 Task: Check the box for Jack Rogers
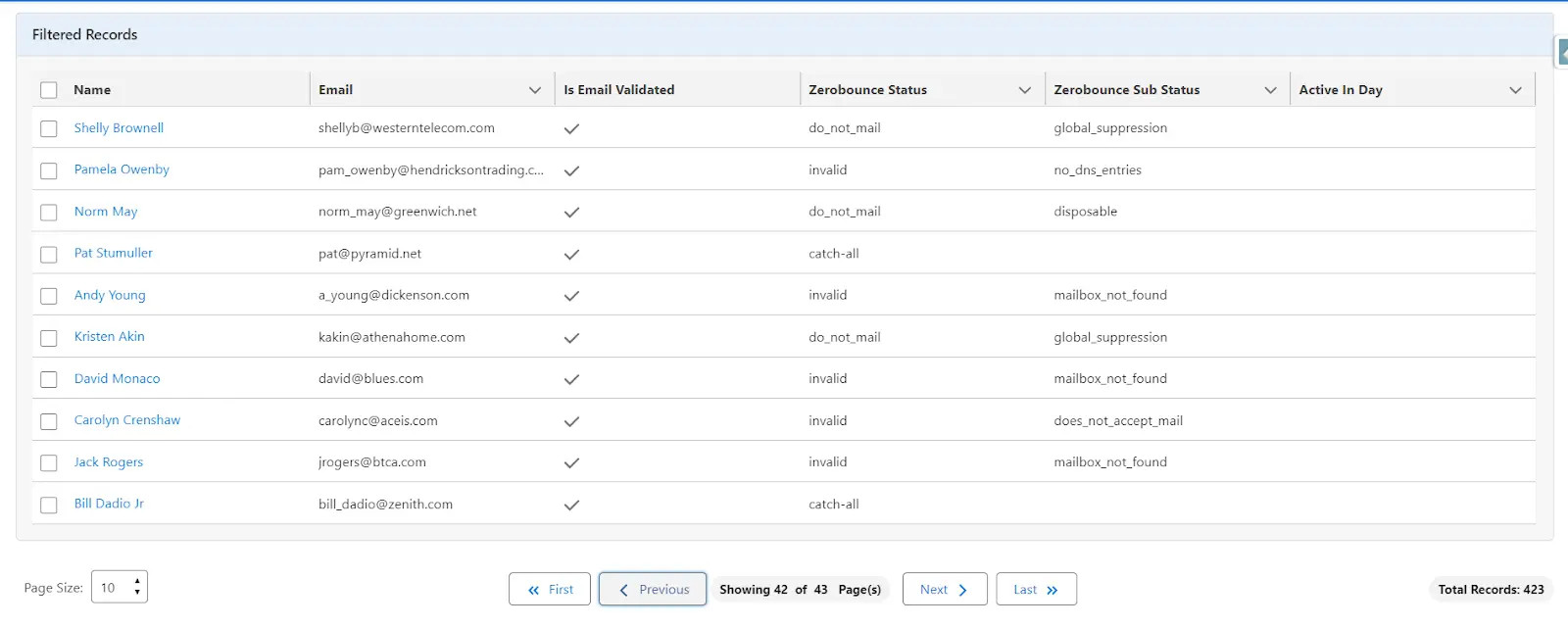49,462
